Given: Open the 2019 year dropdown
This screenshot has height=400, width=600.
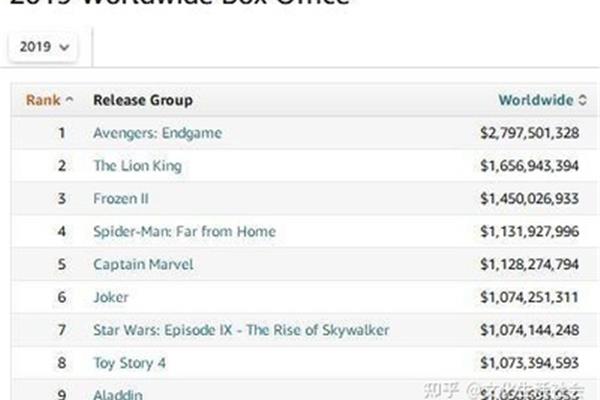Looking at the screenshot, I should point(43,47).
